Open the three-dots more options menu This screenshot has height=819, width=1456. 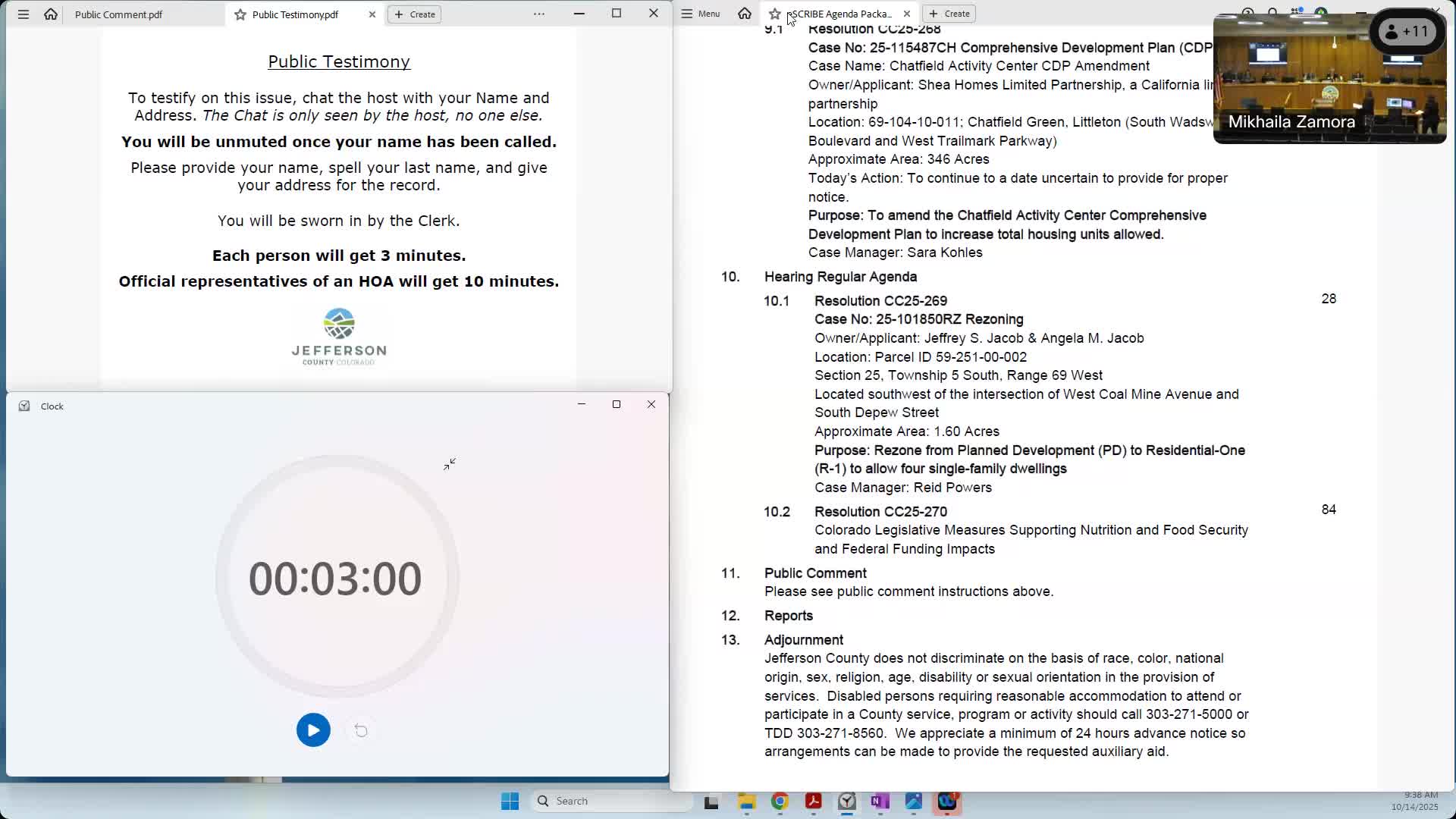[x=539, y=14]
